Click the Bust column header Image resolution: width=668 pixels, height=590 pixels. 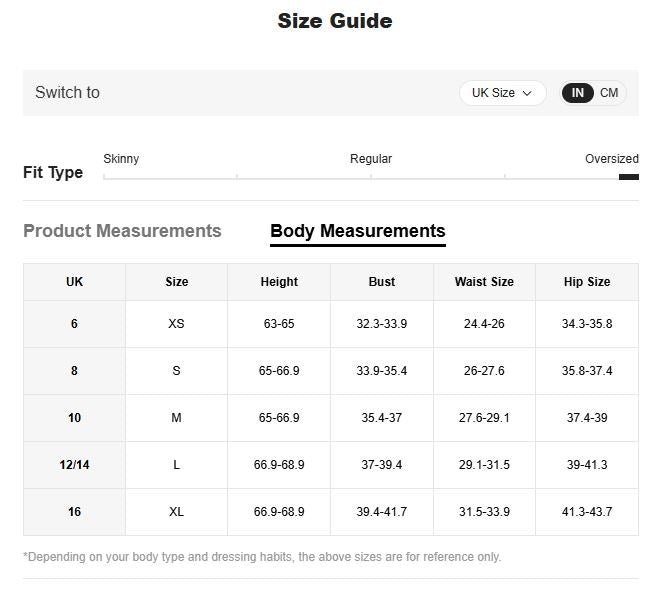(x=382, y=282)
